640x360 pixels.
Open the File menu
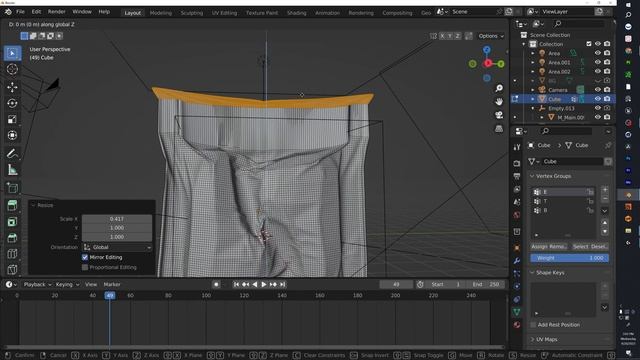pyautogui.click(x=20, y=12)
